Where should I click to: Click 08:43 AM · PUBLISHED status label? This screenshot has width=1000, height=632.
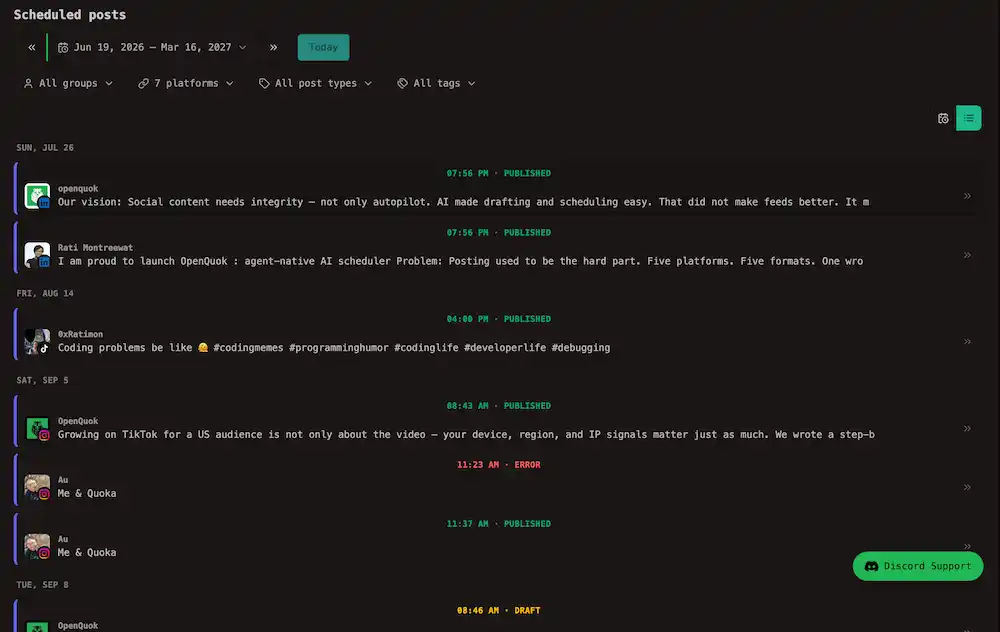[x=499, y=406]
